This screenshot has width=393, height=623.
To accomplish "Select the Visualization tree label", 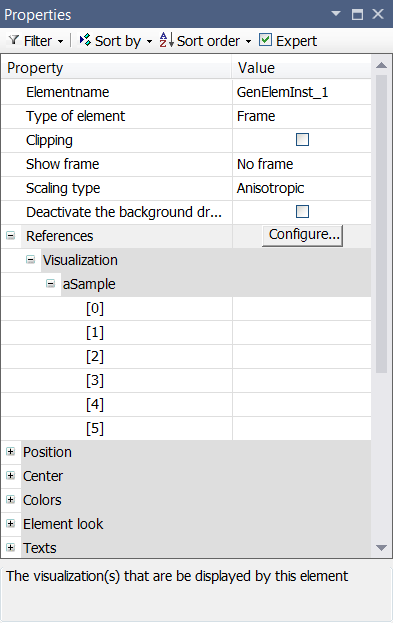I will 80,260.
